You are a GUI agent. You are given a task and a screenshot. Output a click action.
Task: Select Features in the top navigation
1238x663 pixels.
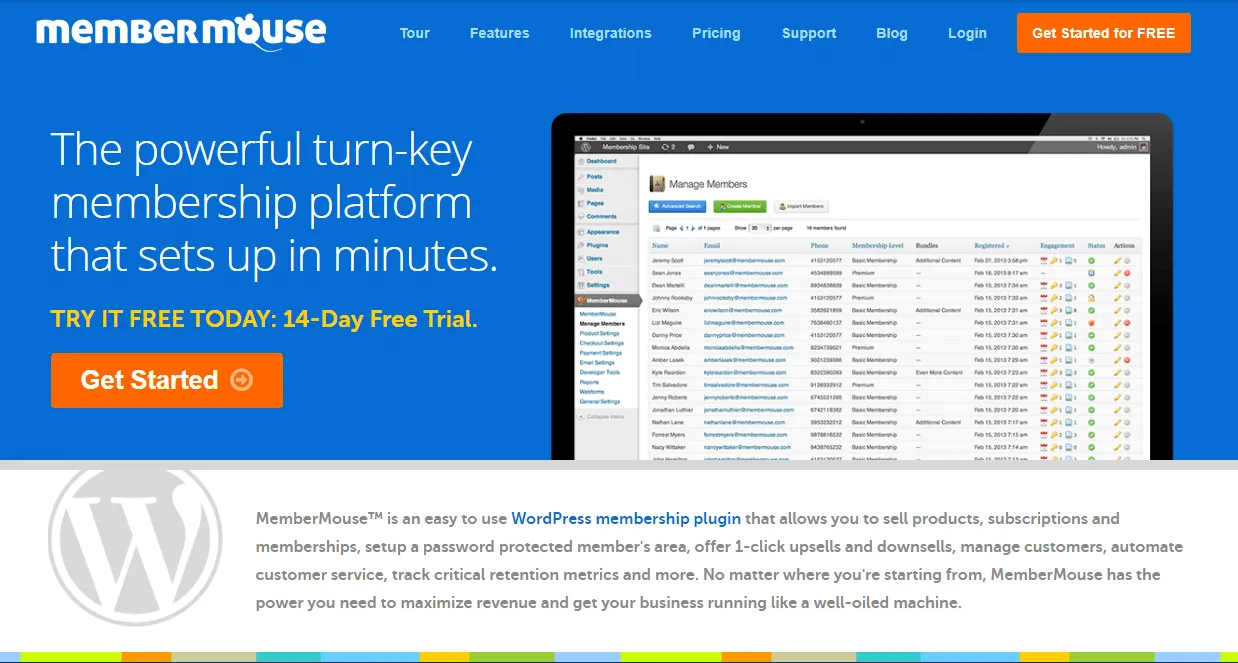click(x=499, y=32)
